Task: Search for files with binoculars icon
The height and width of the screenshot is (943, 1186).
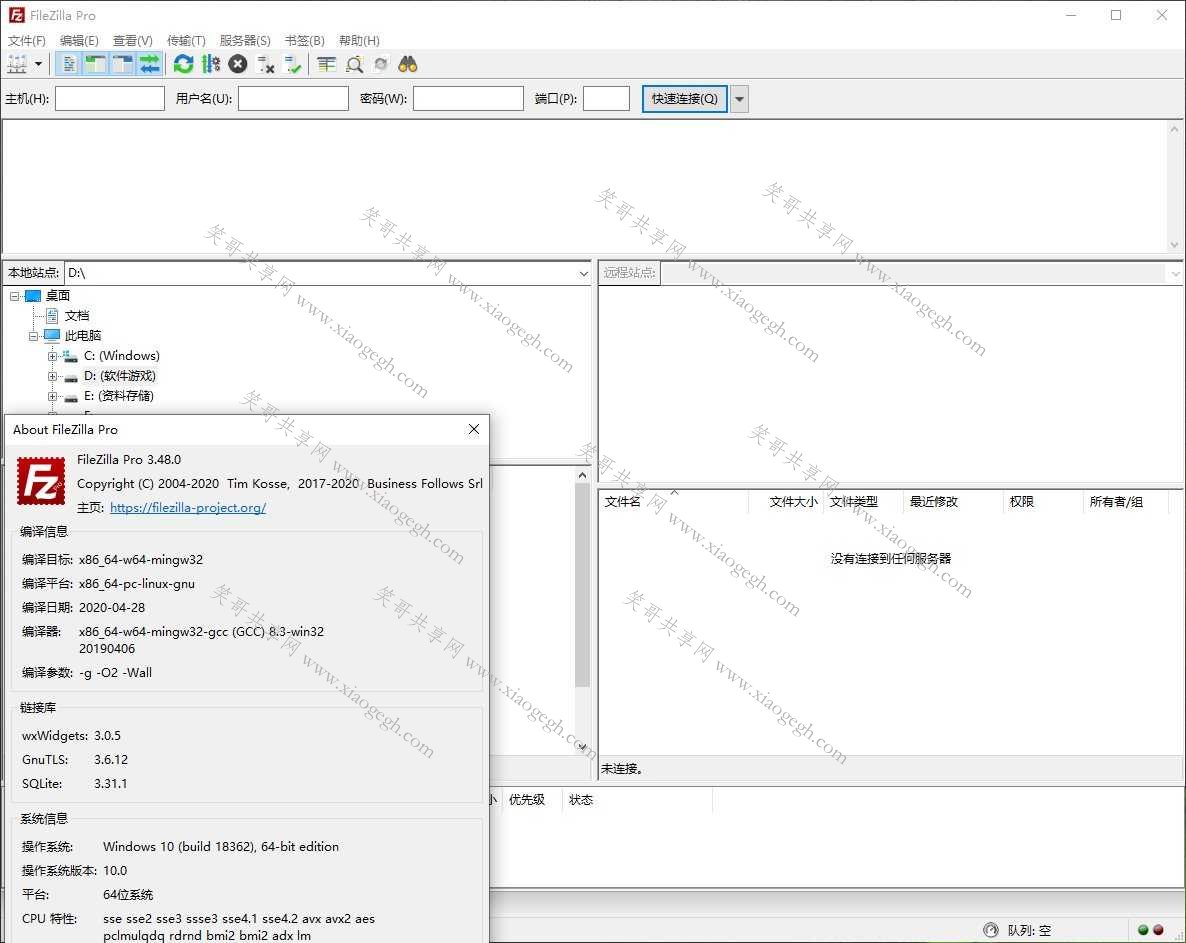Action: tap(408, 64)
